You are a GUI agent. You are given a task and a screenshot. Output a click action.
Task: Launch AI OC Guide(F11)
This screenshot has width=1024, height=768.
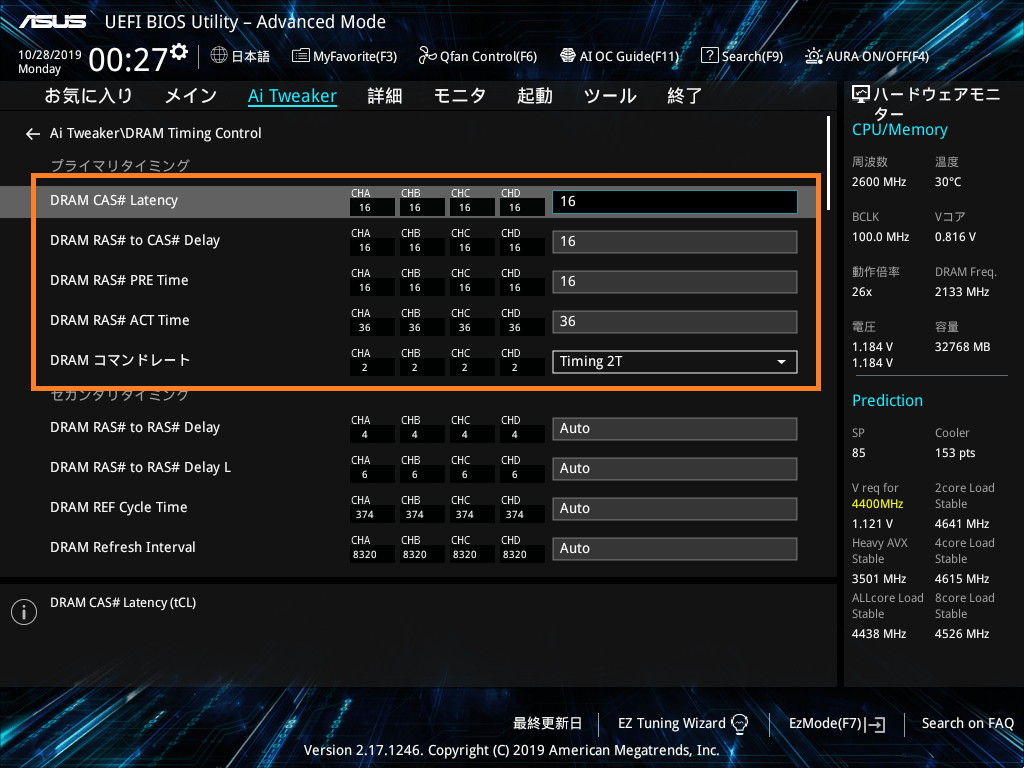(x=619, y=56)
